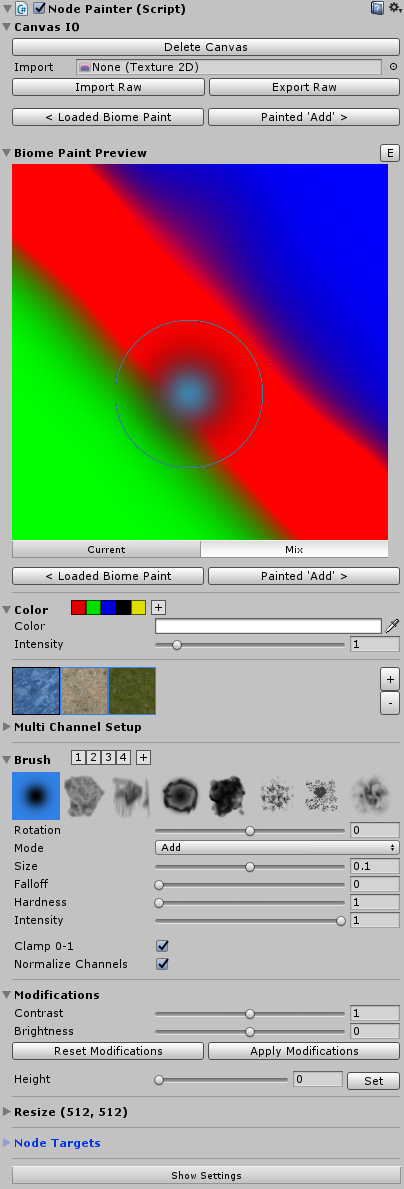
Task: Open the component help book icon
Action: [x=377, y=8]
